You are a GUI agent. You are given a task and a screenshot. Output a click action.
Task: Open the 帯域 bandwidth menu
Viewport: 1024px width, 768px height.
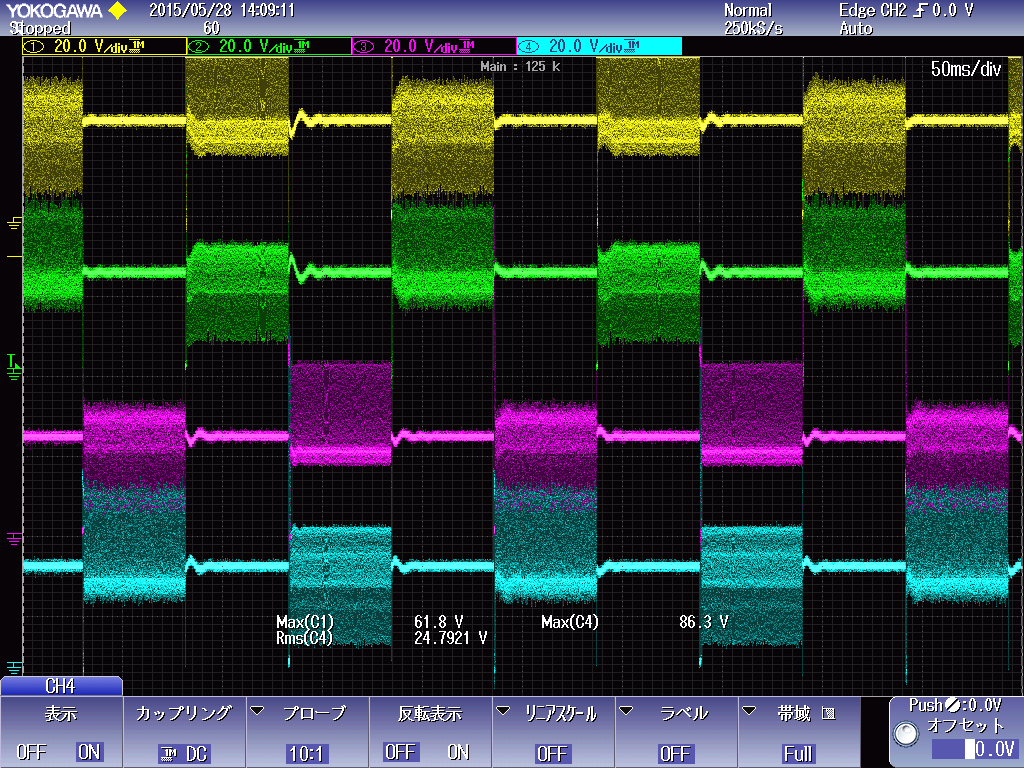click(799, 732)
